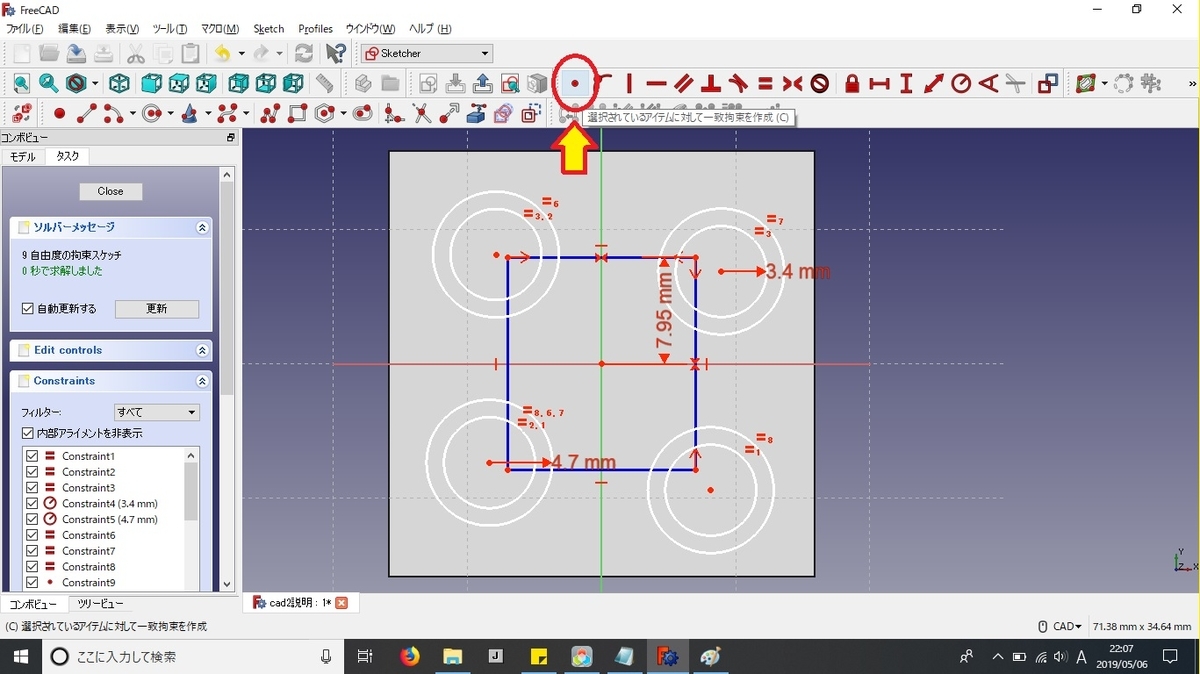The height and width of the screenshot is (674, 1200).
Task: Open the undo history dropdown arrow
Action: pyautogui.click(x=241, y=53)
